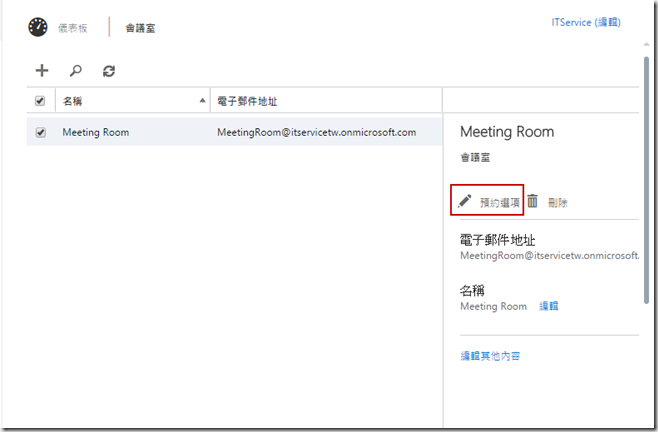
Task: Refresh the meeting room list
Action: point(109,70)
